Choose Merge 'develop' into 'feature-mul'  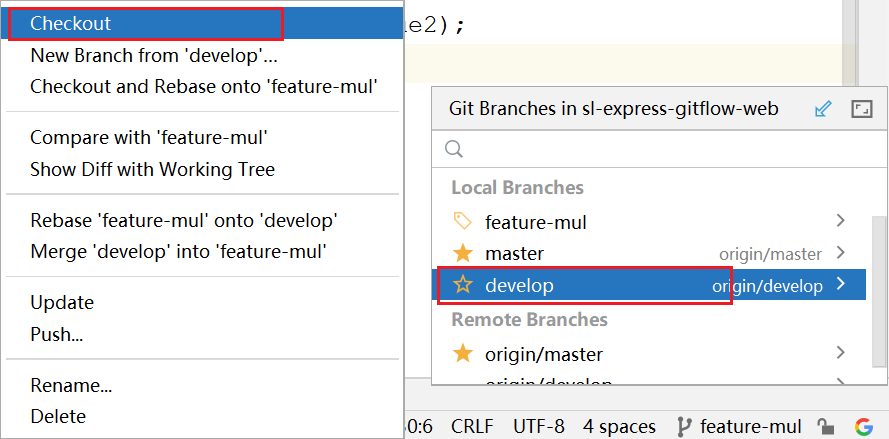[178, 251]
